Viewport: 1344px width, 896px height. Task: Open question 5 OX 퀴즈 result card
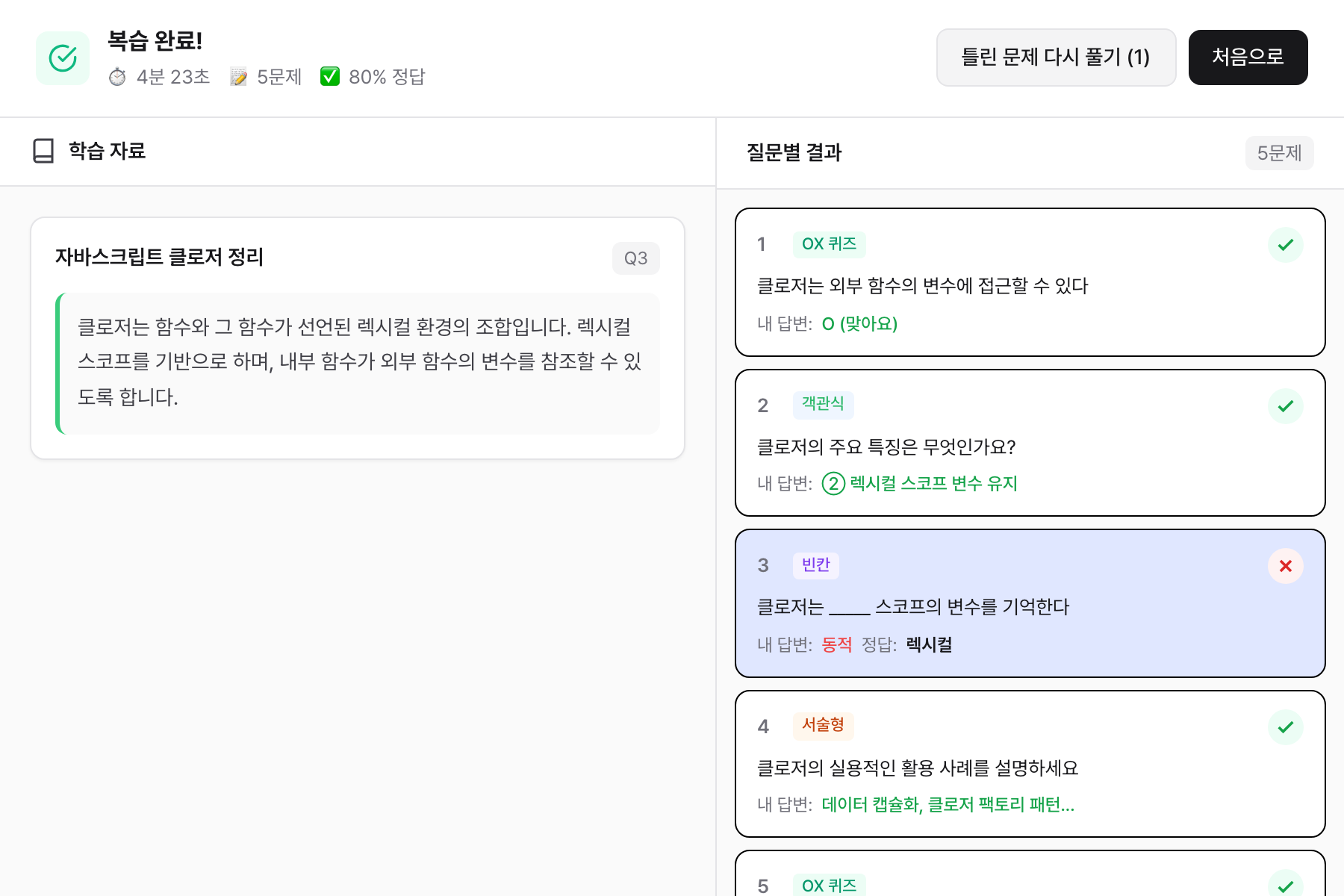tap(1030, 877)
